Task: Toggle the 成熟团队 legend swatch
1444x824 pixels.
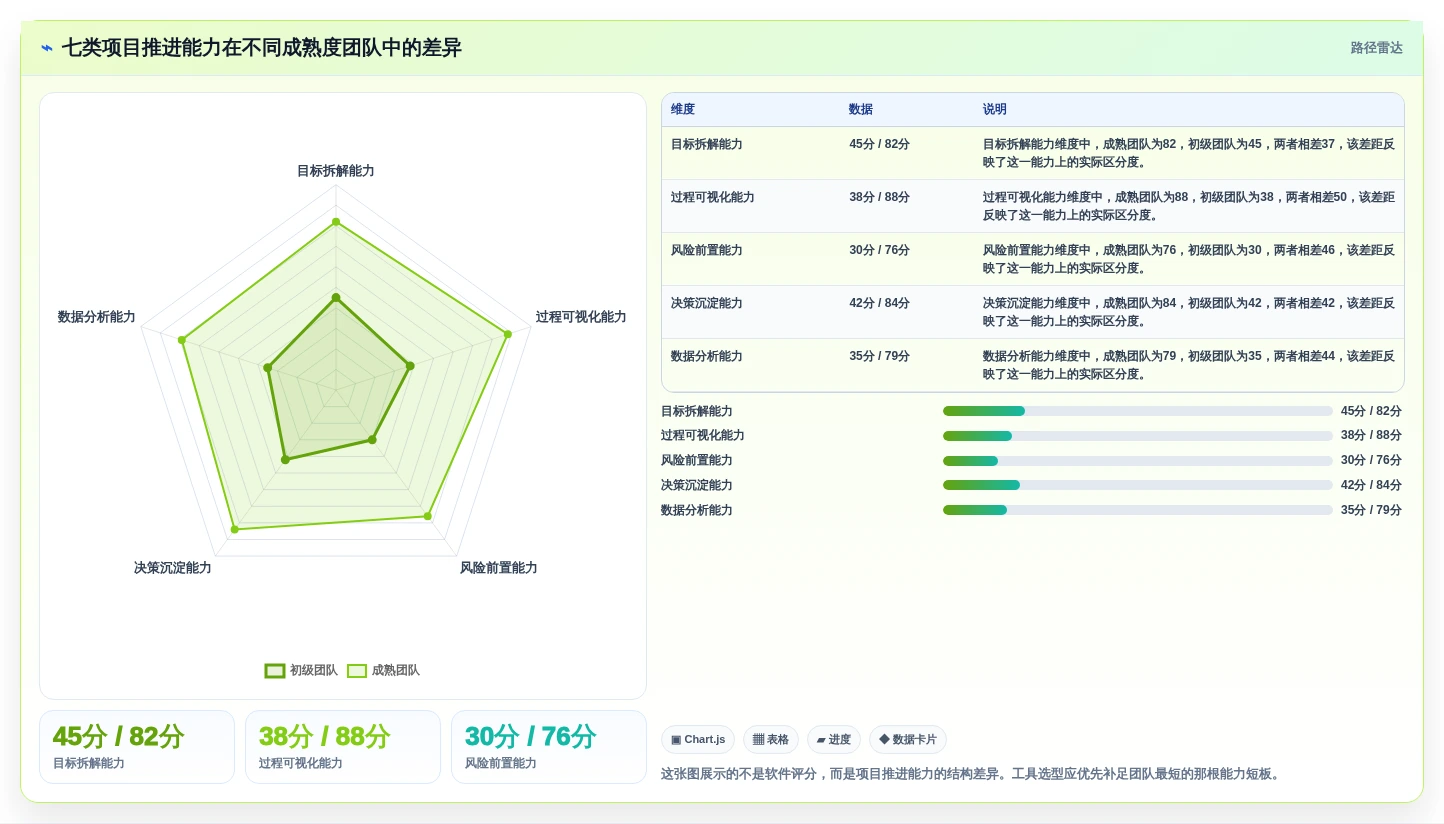Action: coord(357,671)
